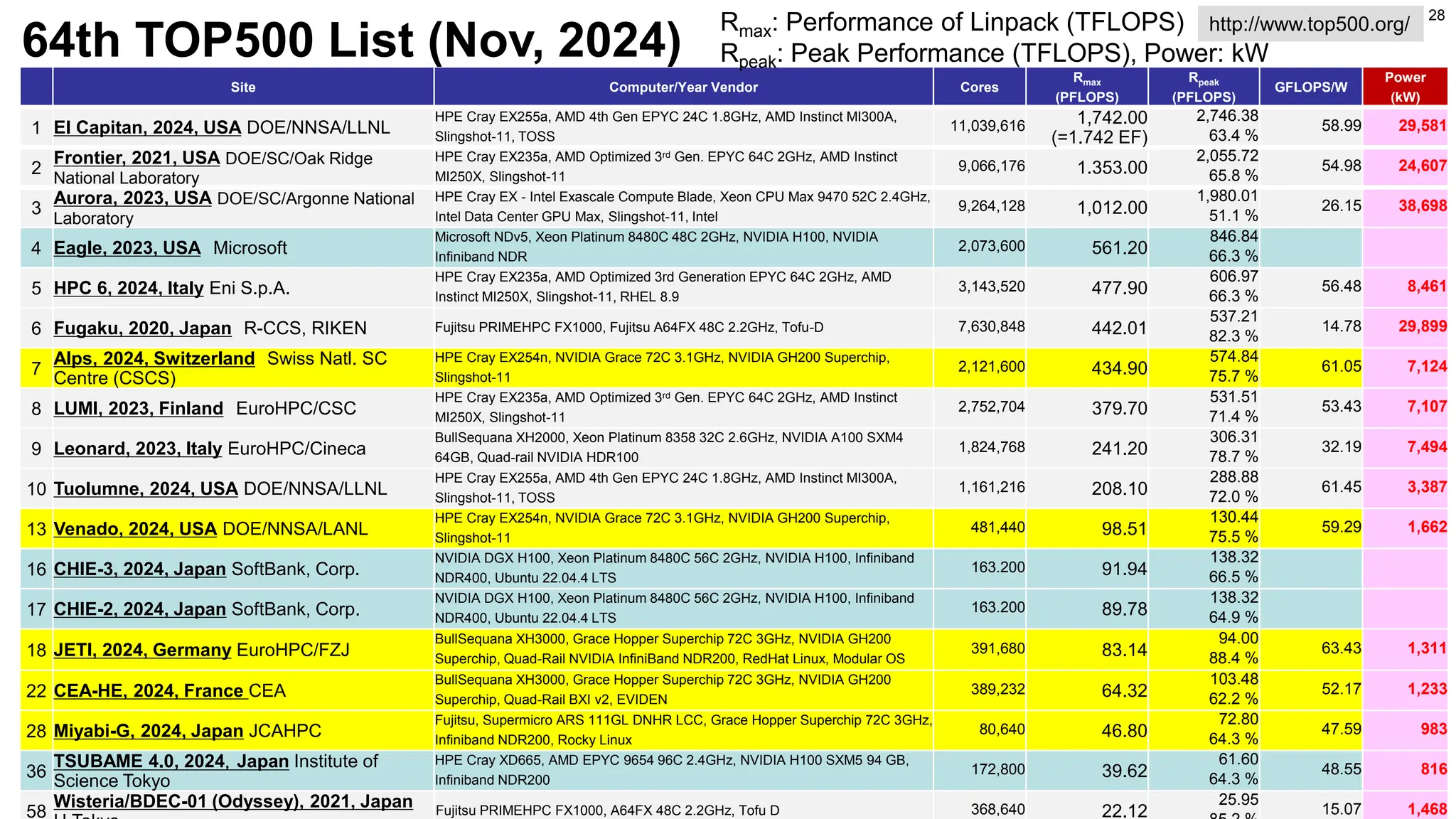The image size is (1456, 819).
Task: Select the Rmax value 1,742.00
Action: click(1112, 117)
